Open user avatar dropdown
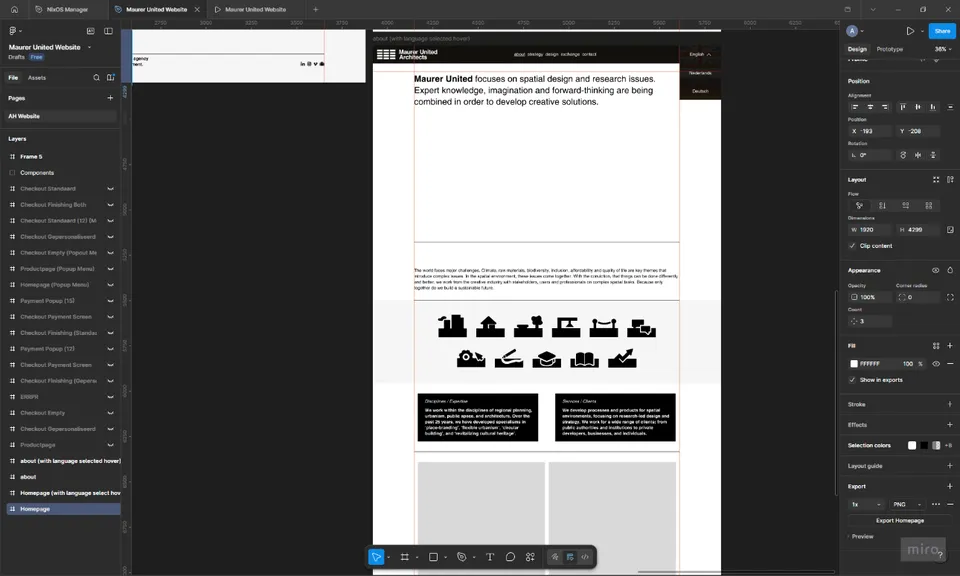The width and height of the screenshot is (960, 576). tap(855, 31)
